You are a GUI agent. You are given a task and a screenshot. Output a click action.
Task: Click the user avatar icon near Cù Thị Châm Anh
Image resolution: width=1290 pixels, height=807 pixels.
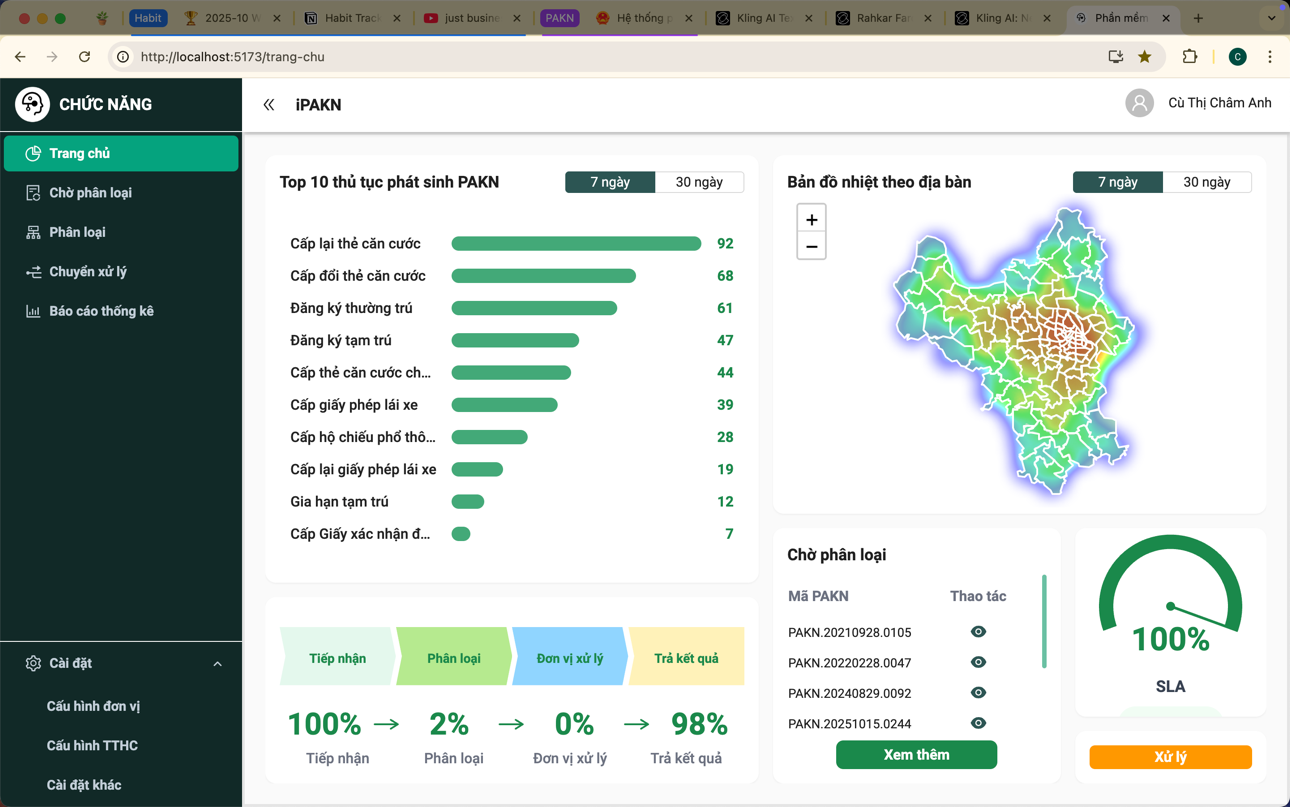[1139, 102]
